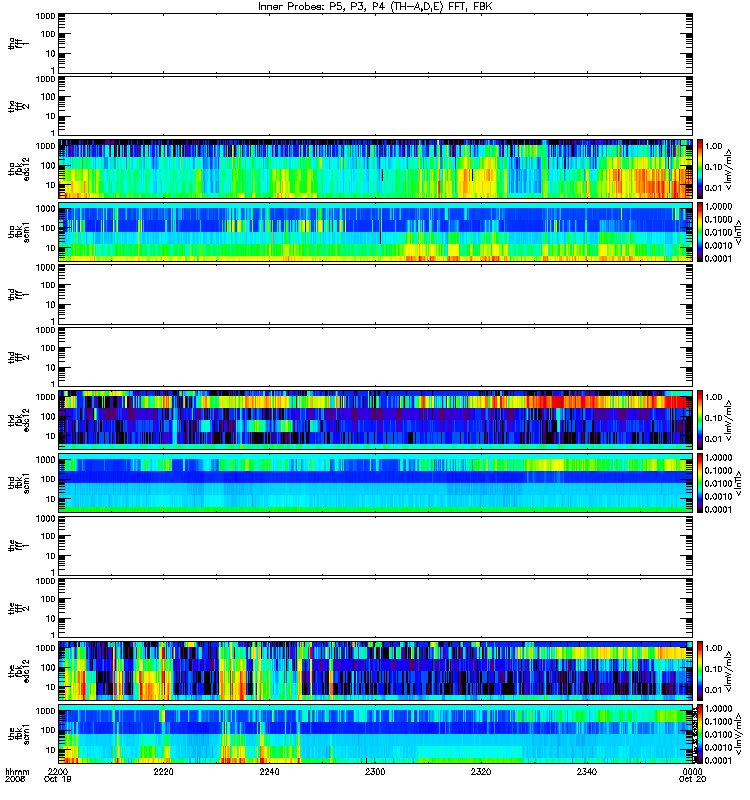Screen dimensions: 750x800
Task: Click the thd fbk edc12 spectrogram panel
Action: point(376,420)
